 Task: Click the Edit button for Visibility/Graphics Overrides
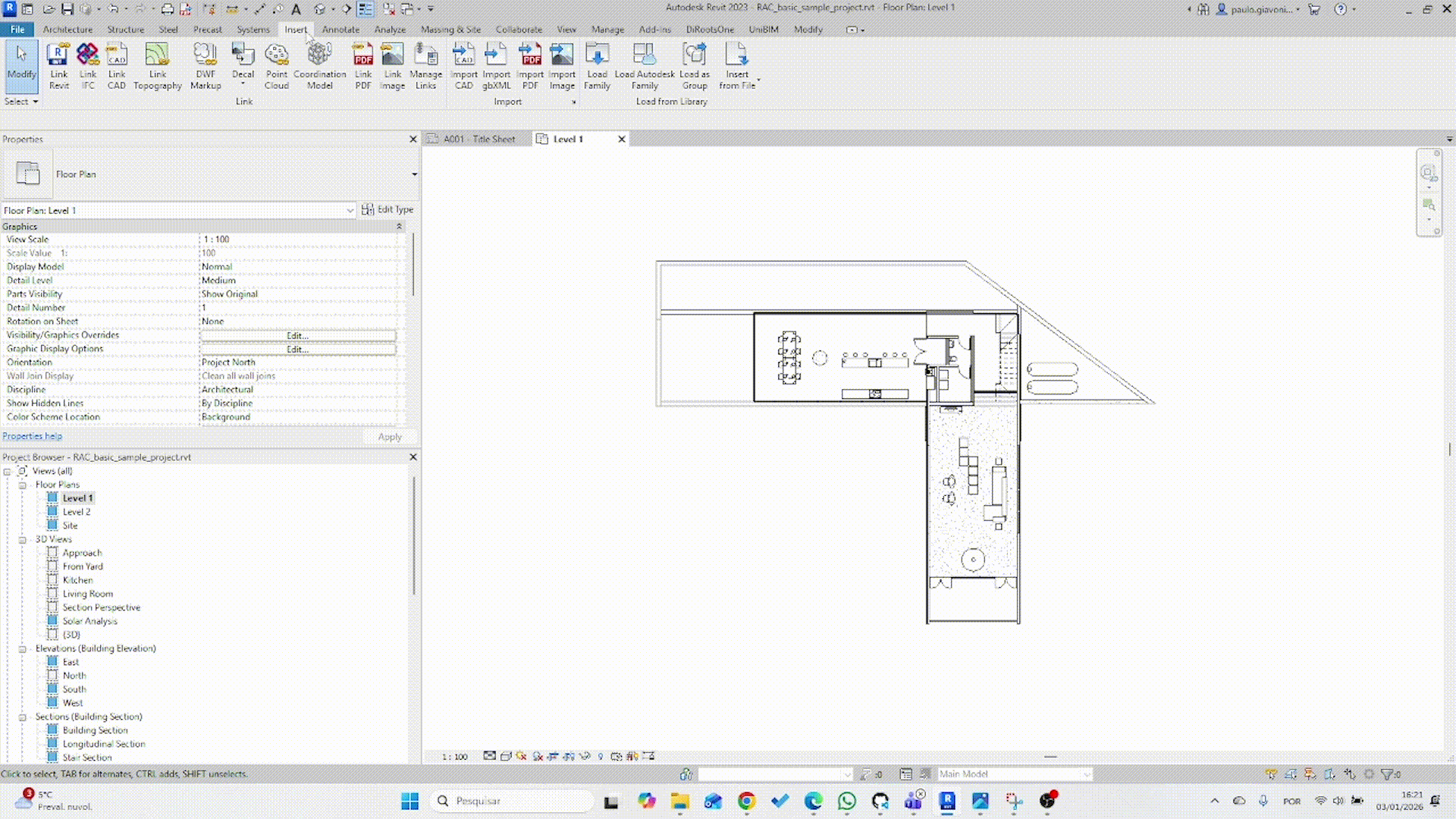pos(297,335)
